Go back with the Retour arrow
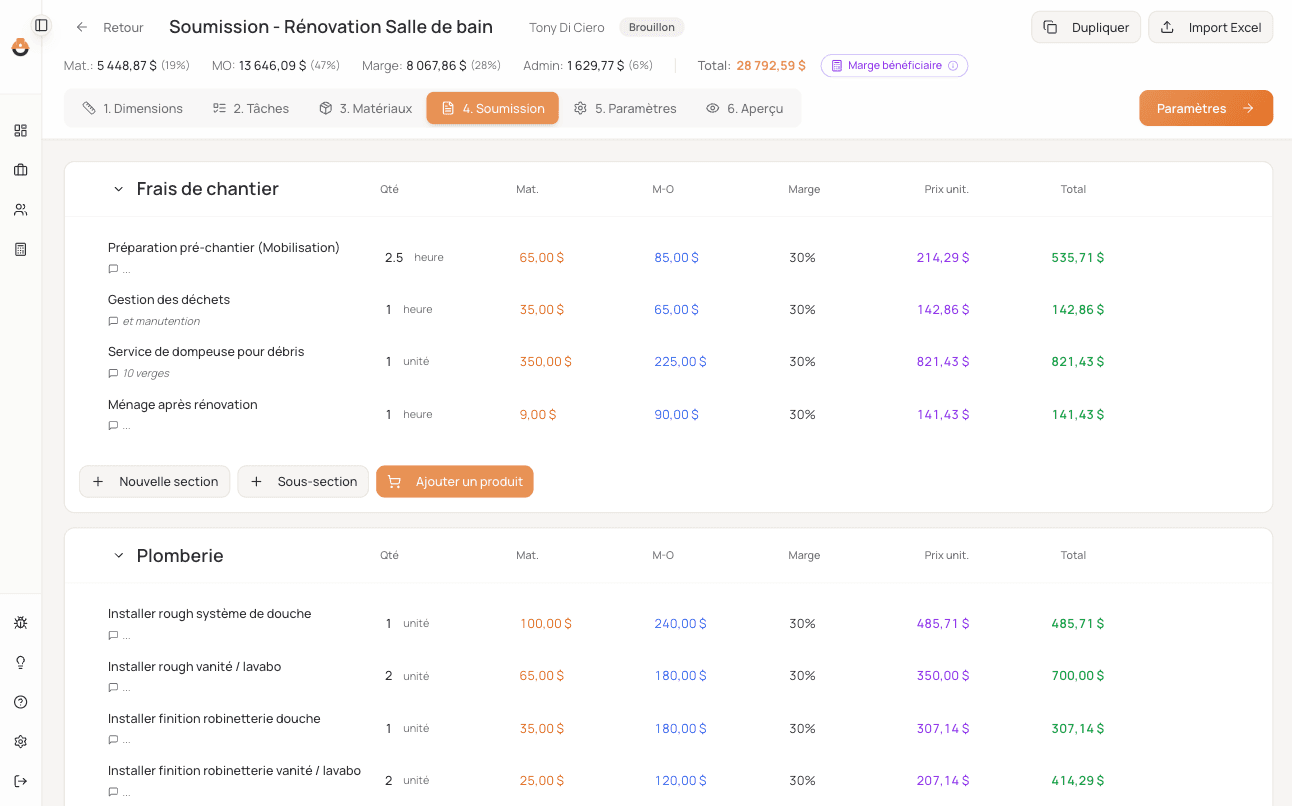Screen dimensions: 1292x806 [110, 27]
